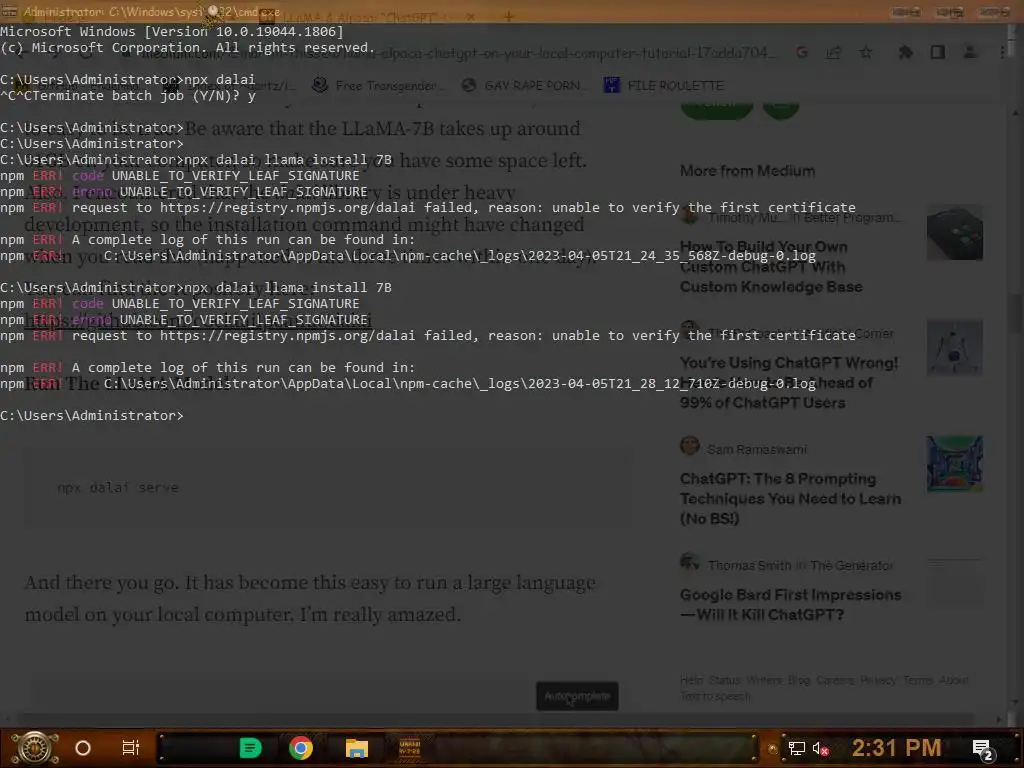The height and width of the screenshot is (768, 1024).
Task: Open article 'Google Bard First Impressions'
Action: (790, 604)
